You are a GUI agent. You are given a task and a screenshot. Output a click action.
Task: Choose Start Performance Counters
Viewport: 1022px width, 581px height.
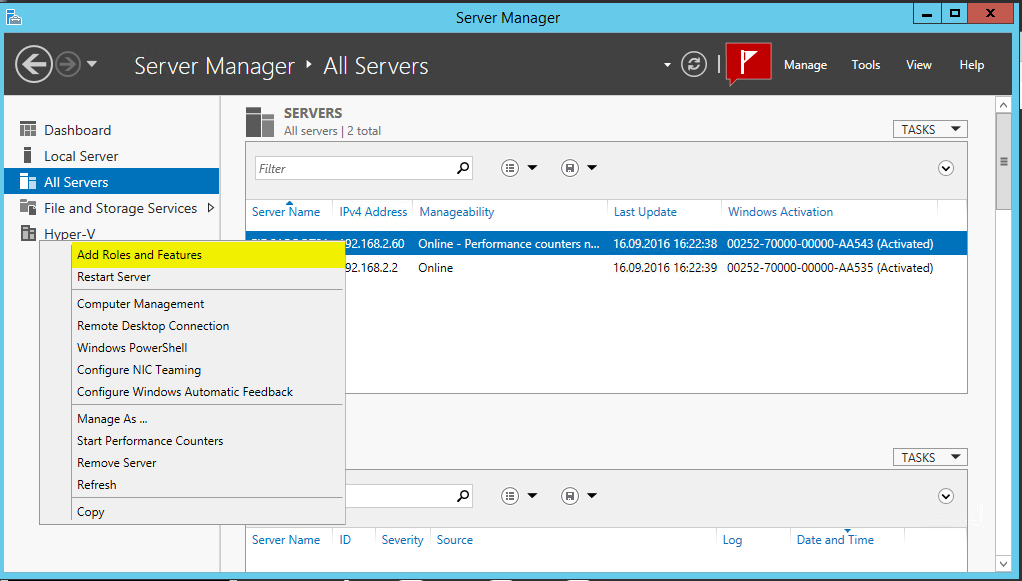click(x=207, y=441)
